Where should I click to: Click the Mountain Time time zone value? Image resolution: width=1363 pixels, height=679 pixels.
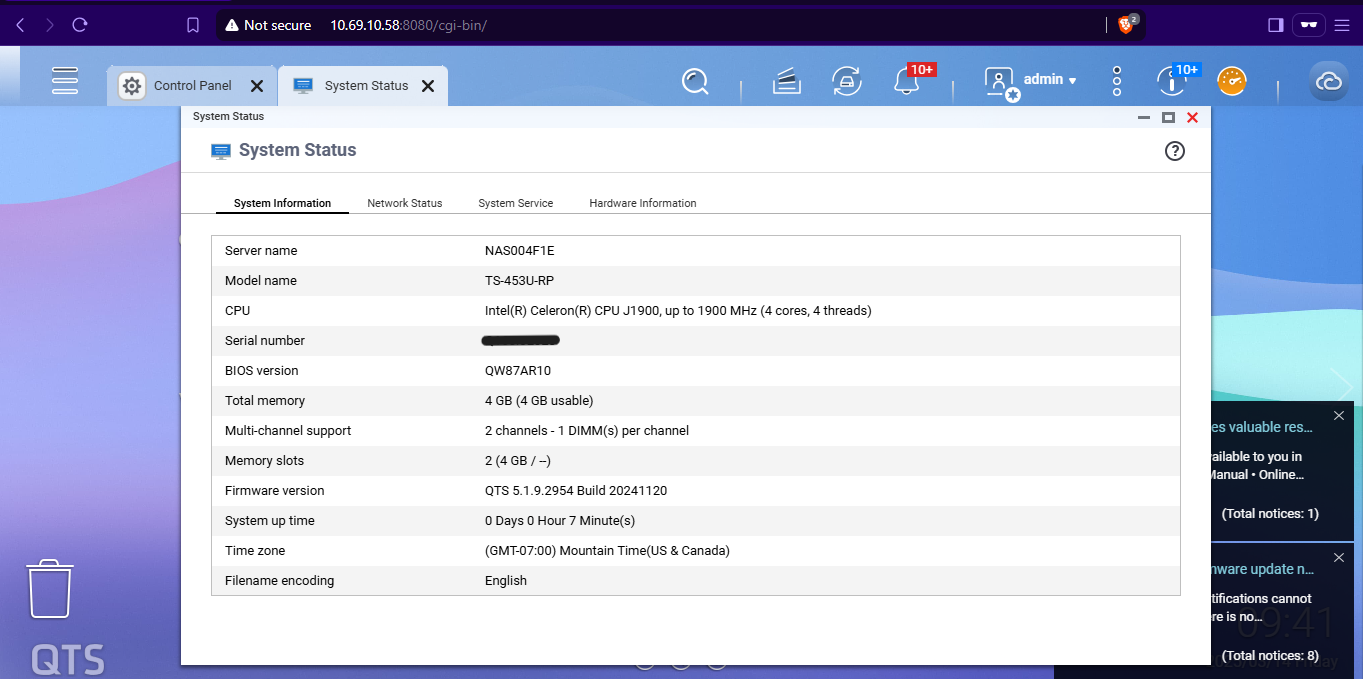(x=607, y=551)
